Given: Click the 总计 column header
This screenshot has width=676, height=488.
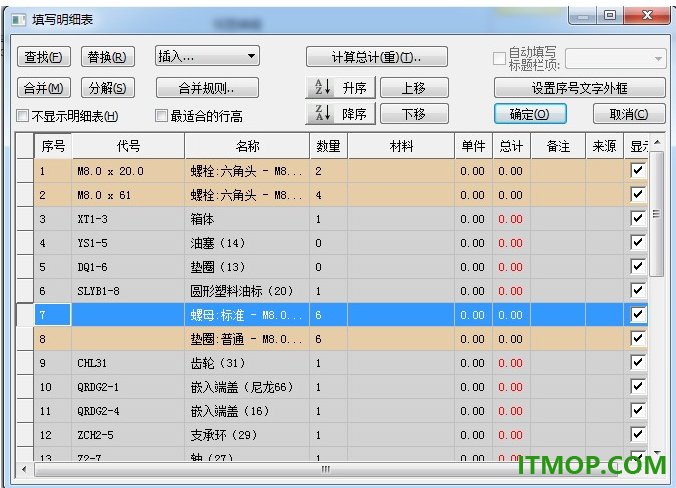Looking at the screenshot, I should (x=512, y=146).
